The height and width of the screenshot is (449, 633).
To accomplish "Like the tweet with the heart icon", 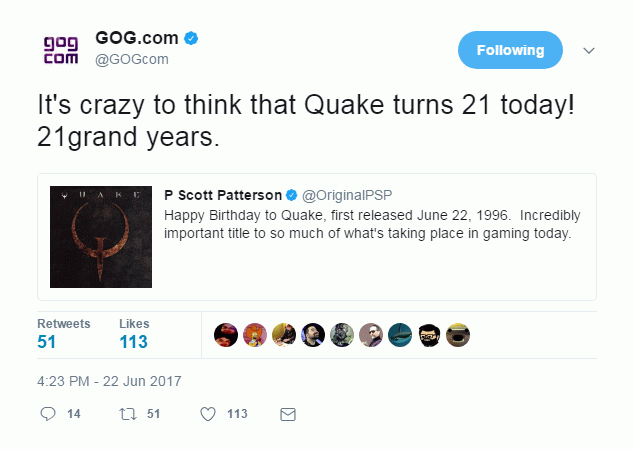I will (208, 414).
